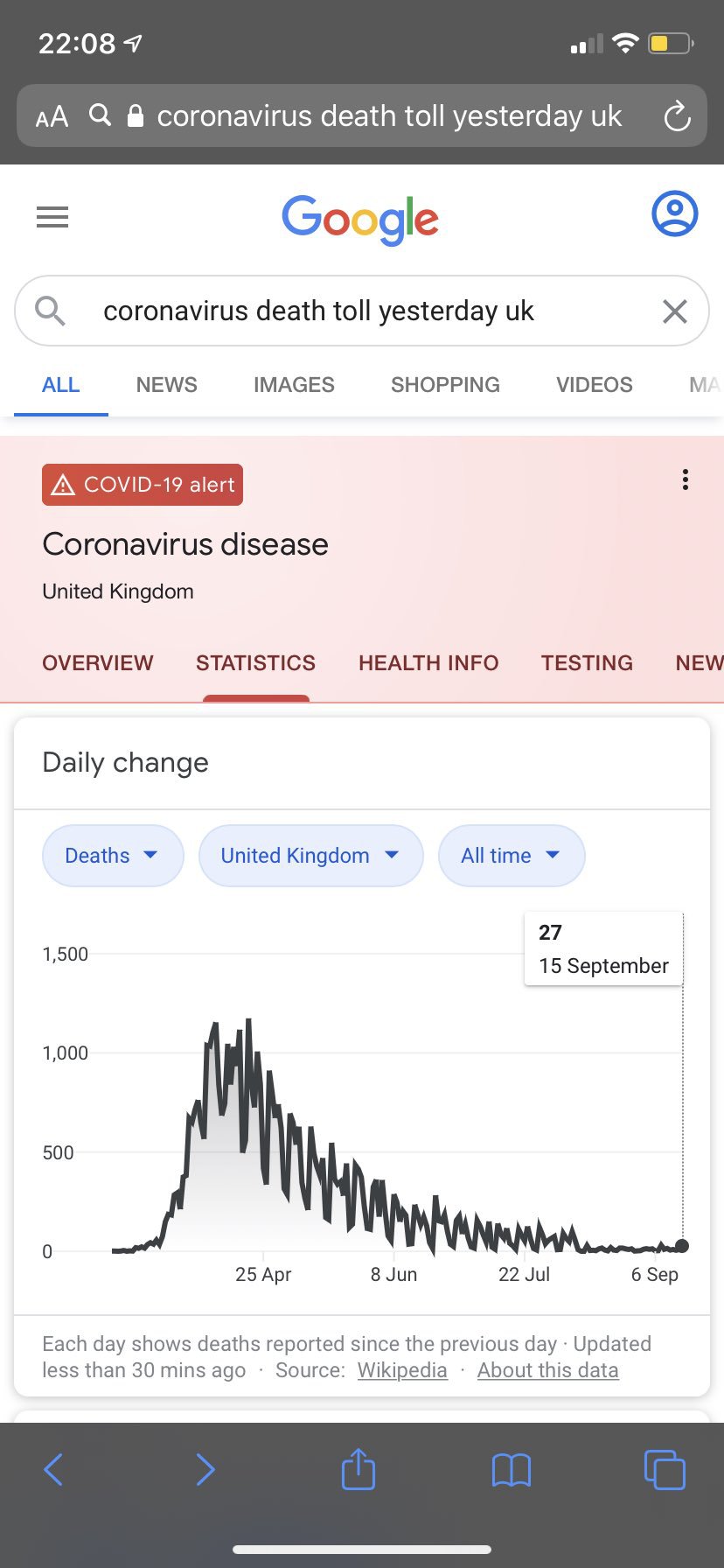
Task: Open Safari bookmarks icon
Action: [512, 1470]
